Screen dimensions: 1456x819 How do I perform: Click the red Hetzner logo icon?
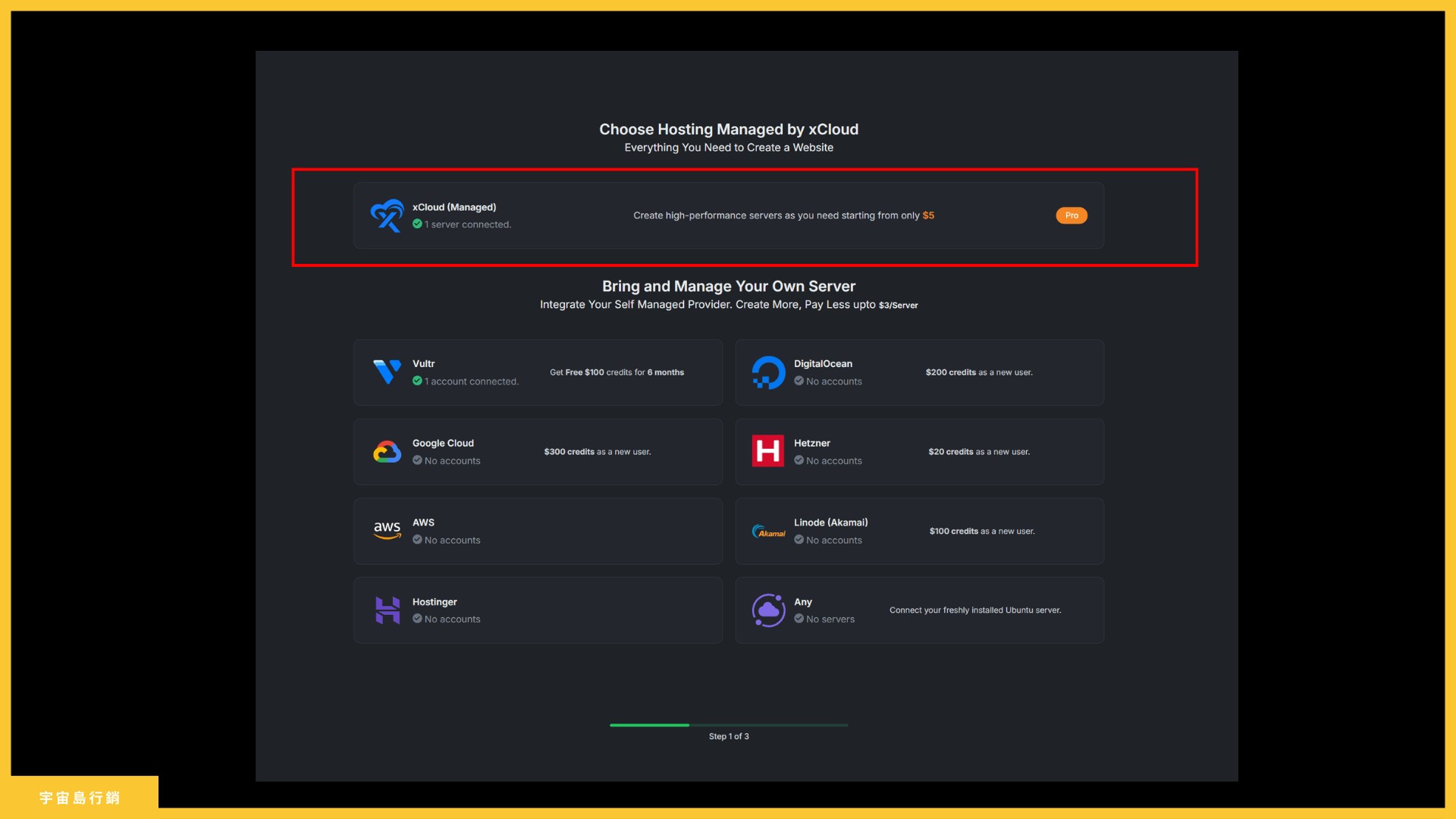tap(767, 451)
